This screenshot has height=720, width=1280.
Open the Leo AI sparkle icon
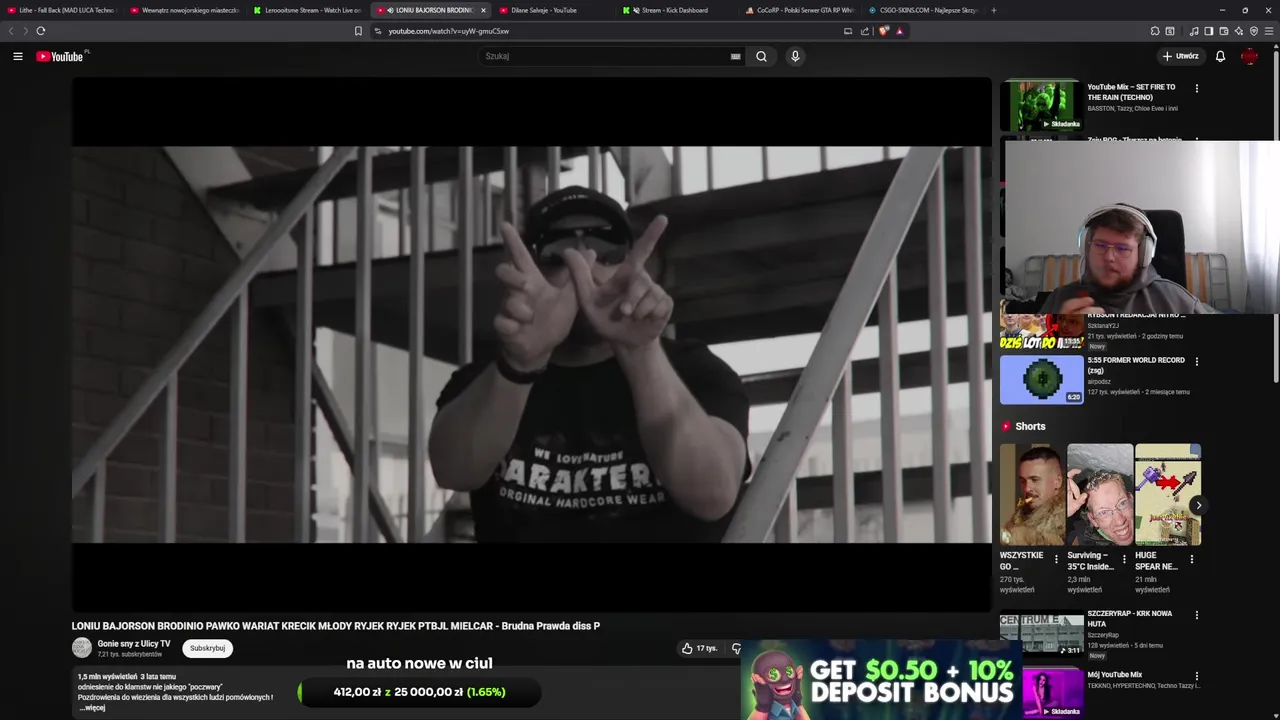coord(1238,31)
